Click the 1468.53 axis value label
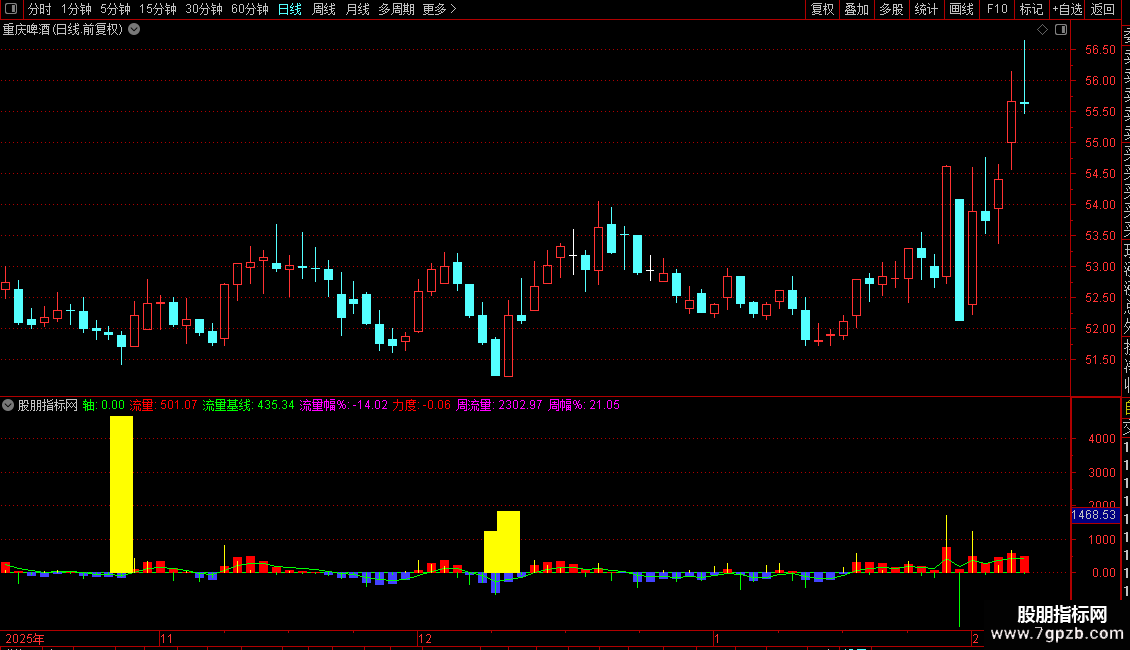 tap(1094, 515)
